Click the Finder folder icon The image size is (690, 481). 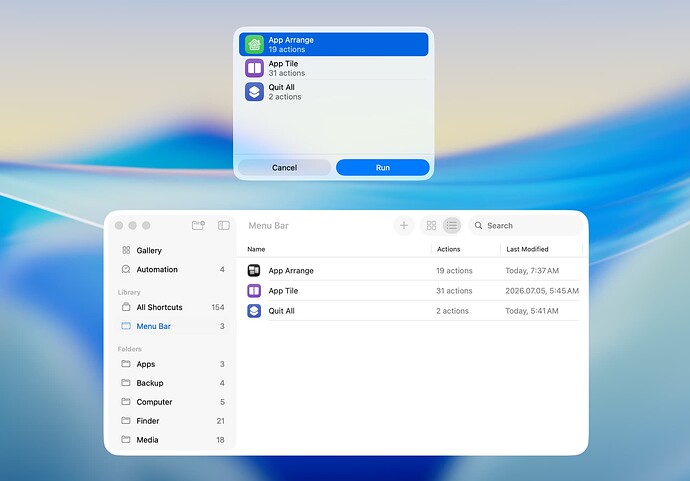click(x=126, y=420)
